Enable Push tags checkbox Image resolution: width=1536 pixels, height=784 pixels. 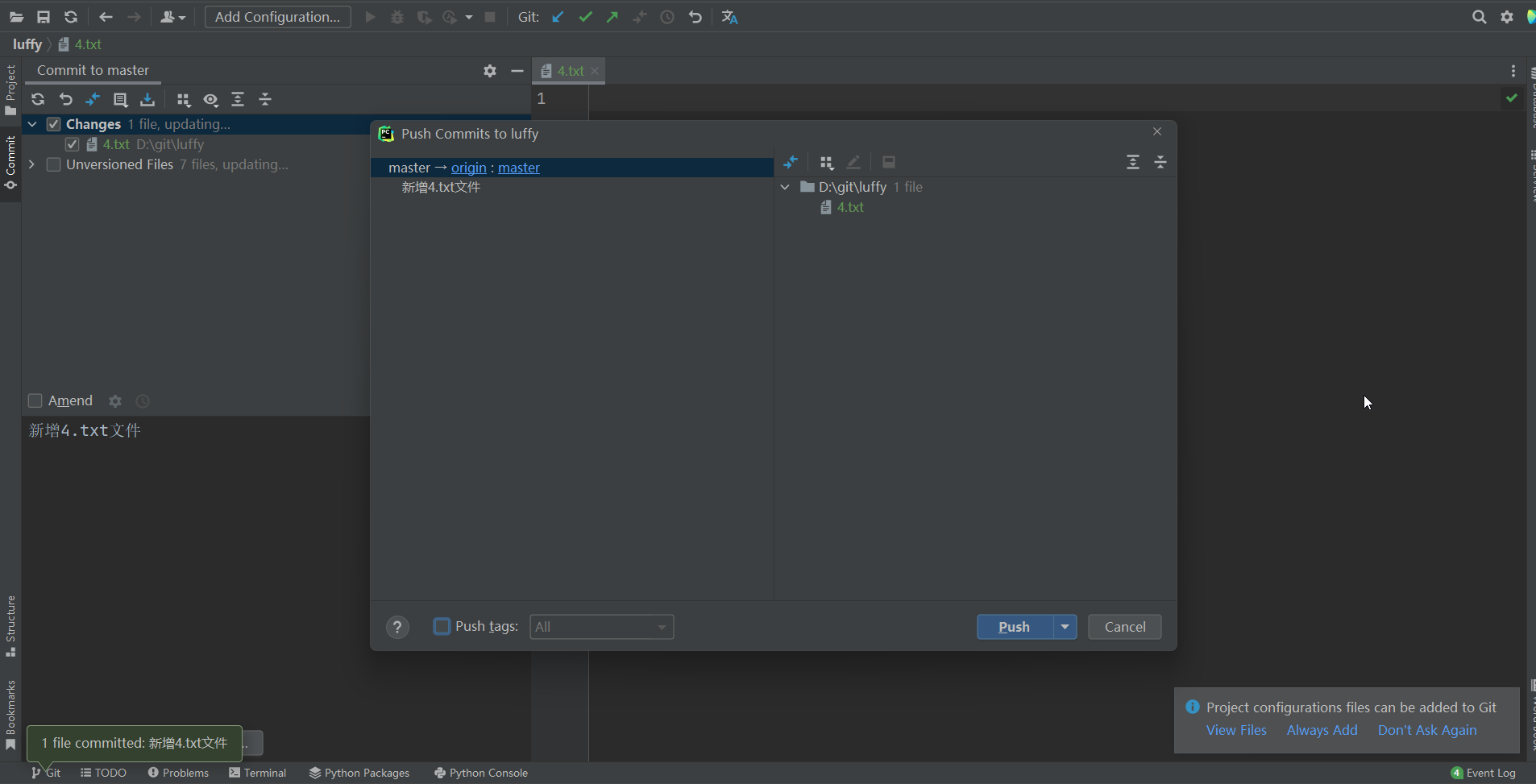coord(442,626)
